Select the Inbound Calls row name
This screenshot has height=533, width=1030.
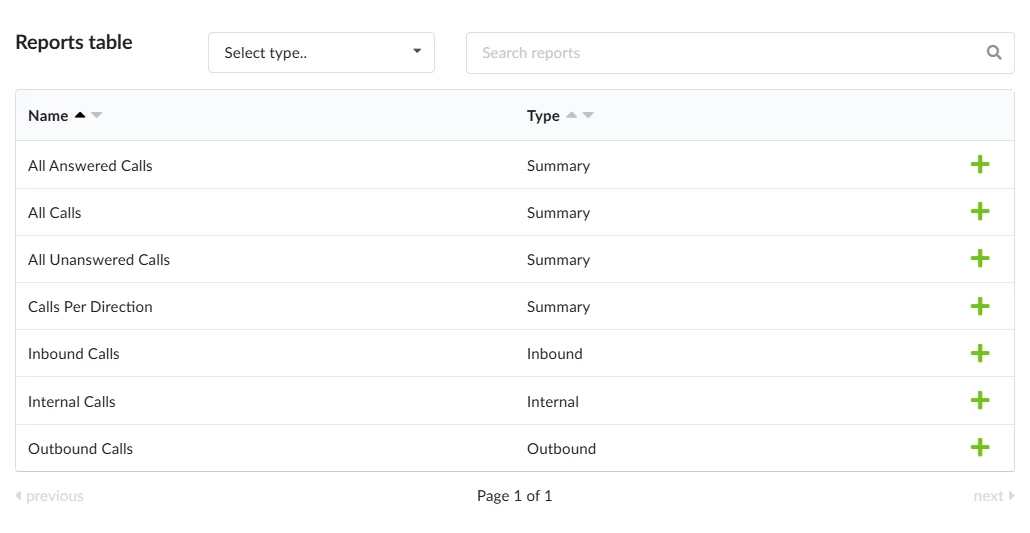tap(74, 354)
